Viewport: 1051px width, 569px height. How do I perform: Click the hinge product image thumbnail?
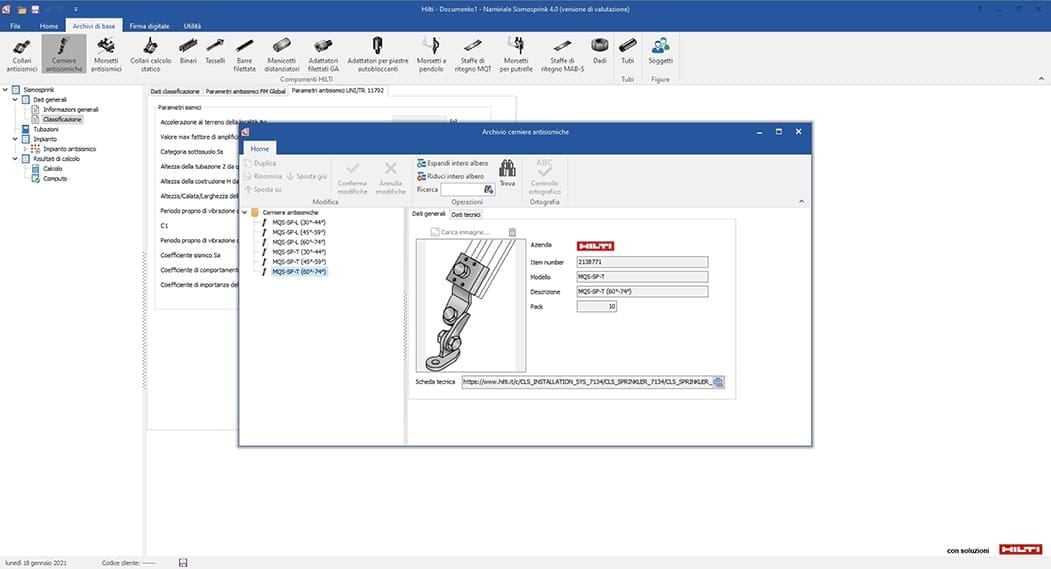pos(471,306)
